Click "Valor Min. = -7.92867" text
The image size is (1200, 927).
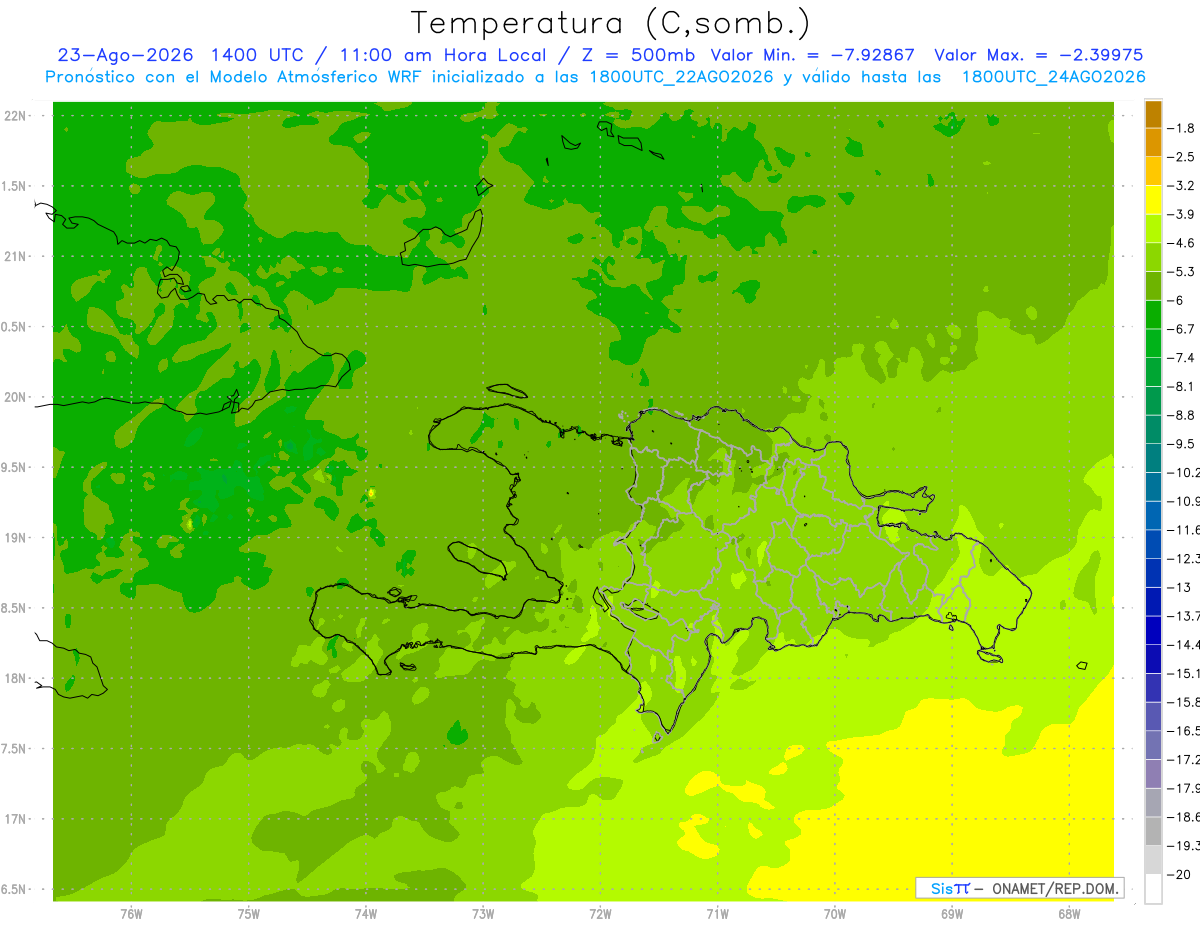pyautogui.click(x=812, y=55)
